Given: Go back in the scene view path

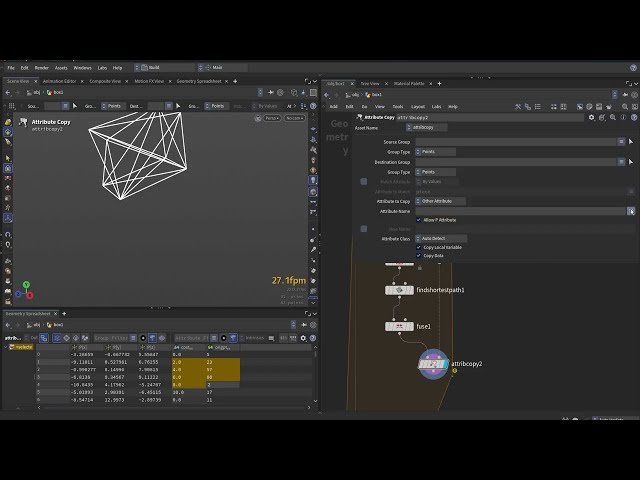Looking at the screenshot, I should tap(8, 93).
